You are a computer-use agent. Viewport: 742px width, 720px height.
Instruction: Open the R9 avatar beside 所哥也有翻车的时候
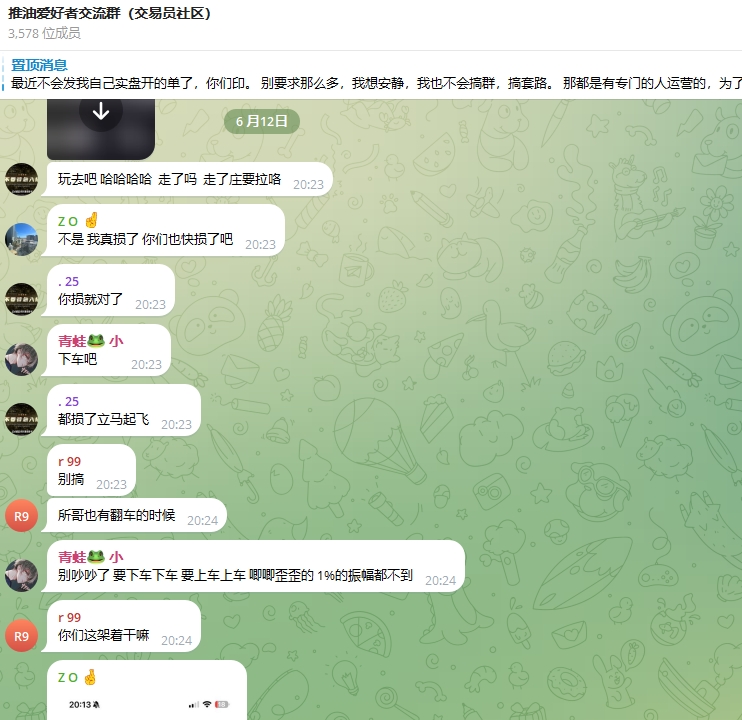coord(21,516)
